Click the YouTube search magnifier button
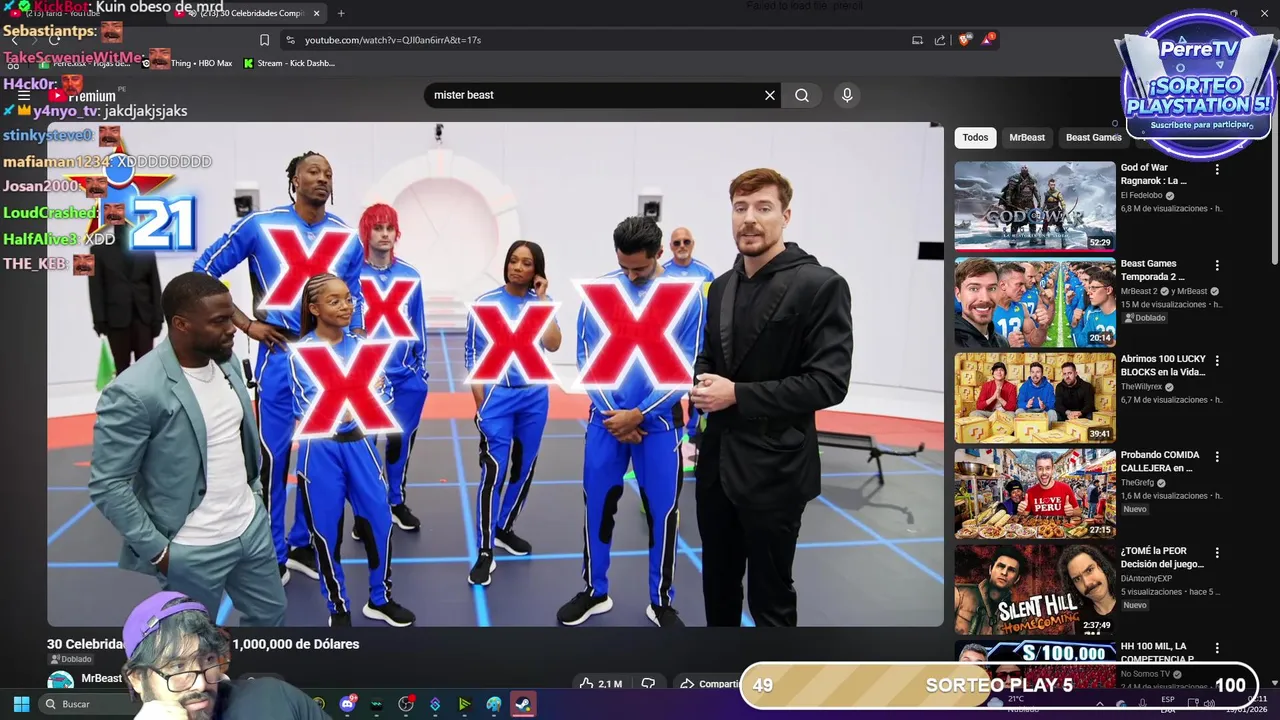 click(802, 95)
